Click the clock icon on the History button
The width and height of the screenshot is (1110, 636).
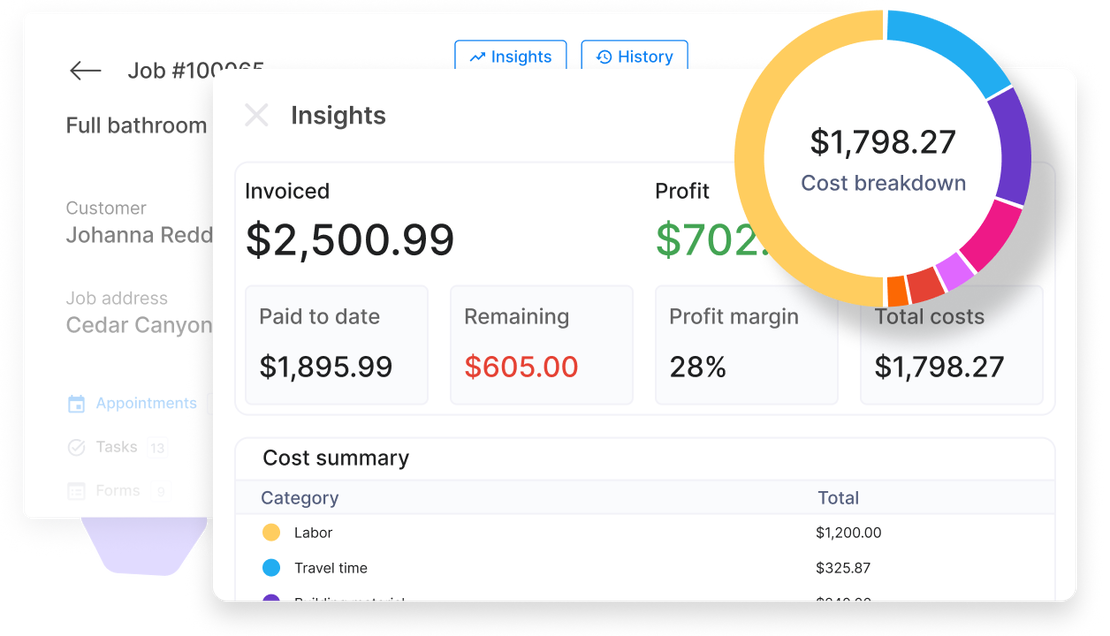pyautogui.click(x=603, y=56)
